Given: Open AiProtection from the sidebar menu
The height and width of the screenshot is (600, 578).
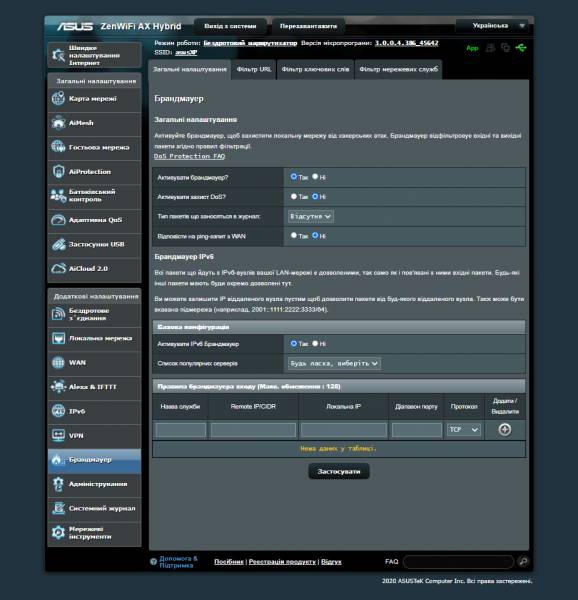Looking at the screenshot, I should pyautogui.click(x=94, y=172).
